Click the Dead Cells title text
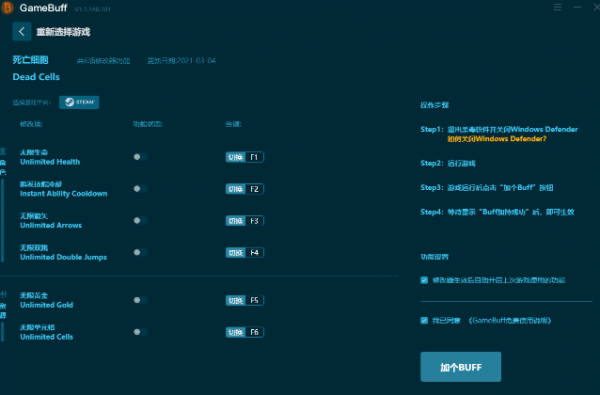Screen dimensions: 600x395 [36, 77]
